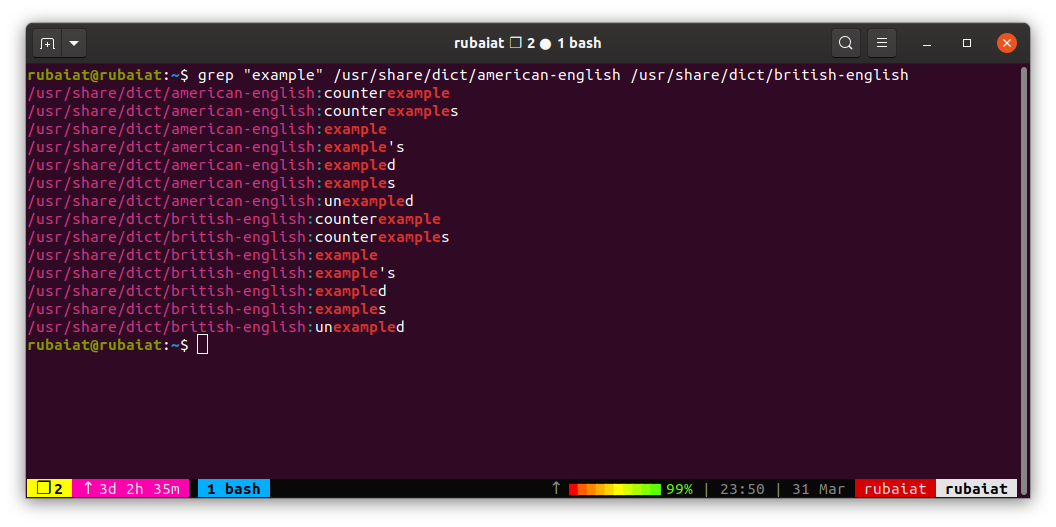Select the blue "1 bash" window tab
Screen dimensions: 1056x527
pyautogui.click(x=233, y=489)
